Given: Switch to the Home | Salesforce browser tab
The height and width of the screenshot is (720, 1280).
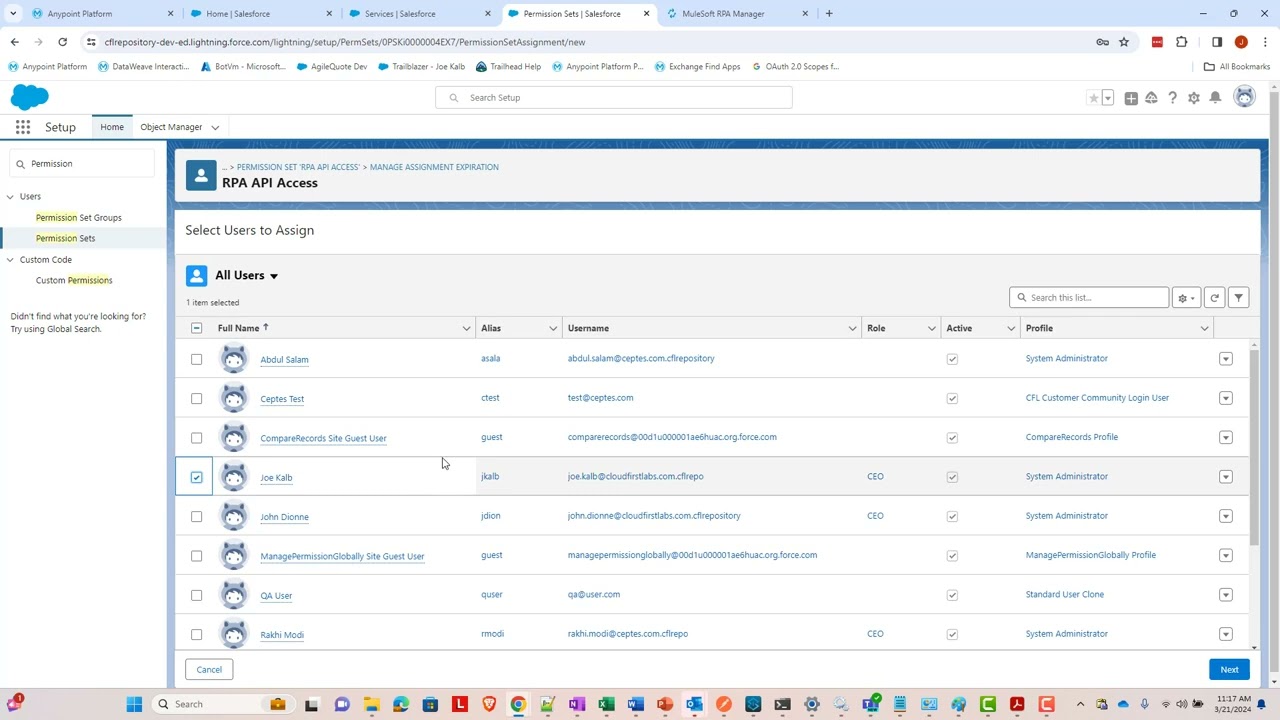Looking at the screenshot, I should [x=258, y=13].
